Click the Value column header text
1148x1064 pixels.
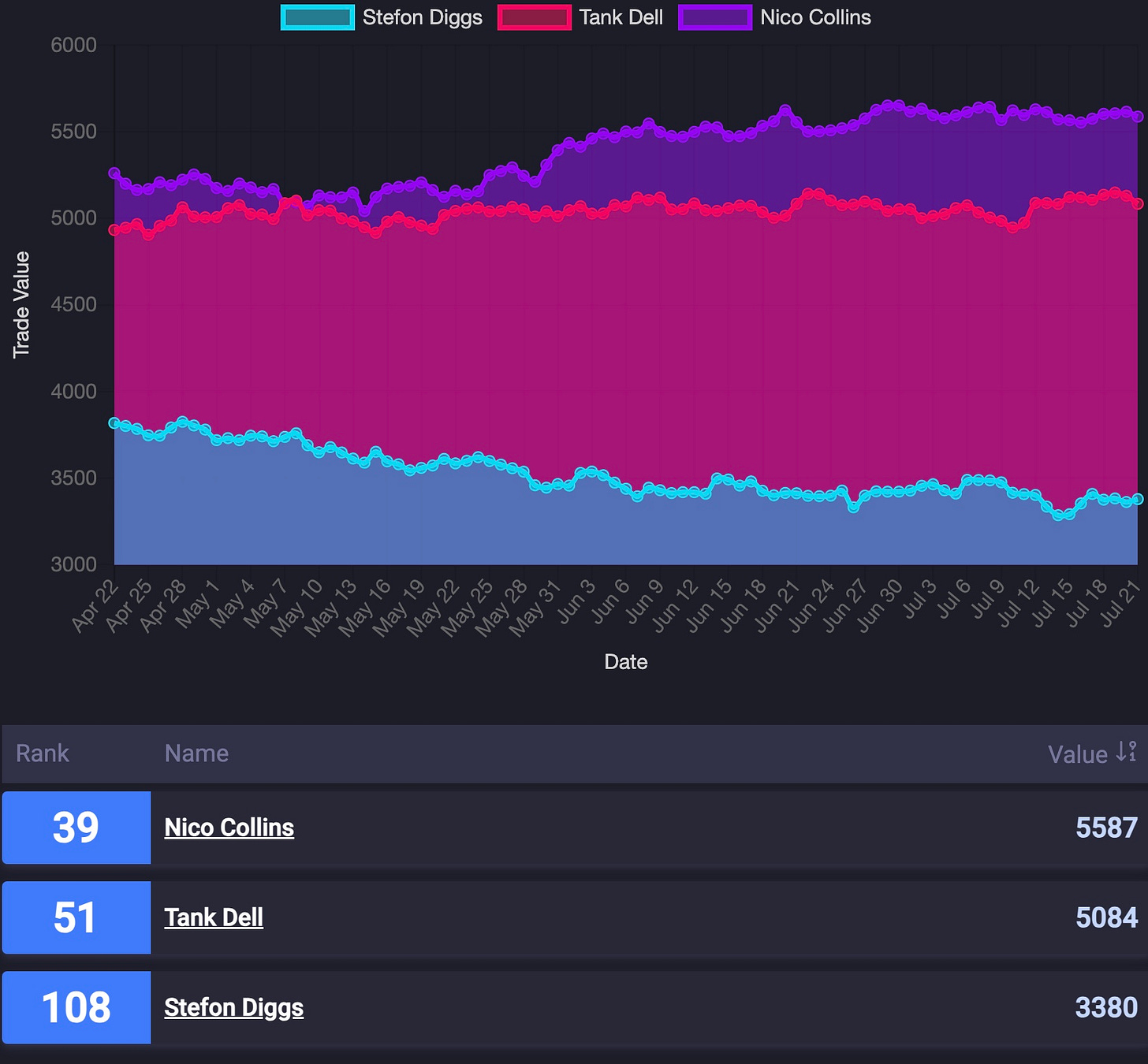tap(1077, 754)
